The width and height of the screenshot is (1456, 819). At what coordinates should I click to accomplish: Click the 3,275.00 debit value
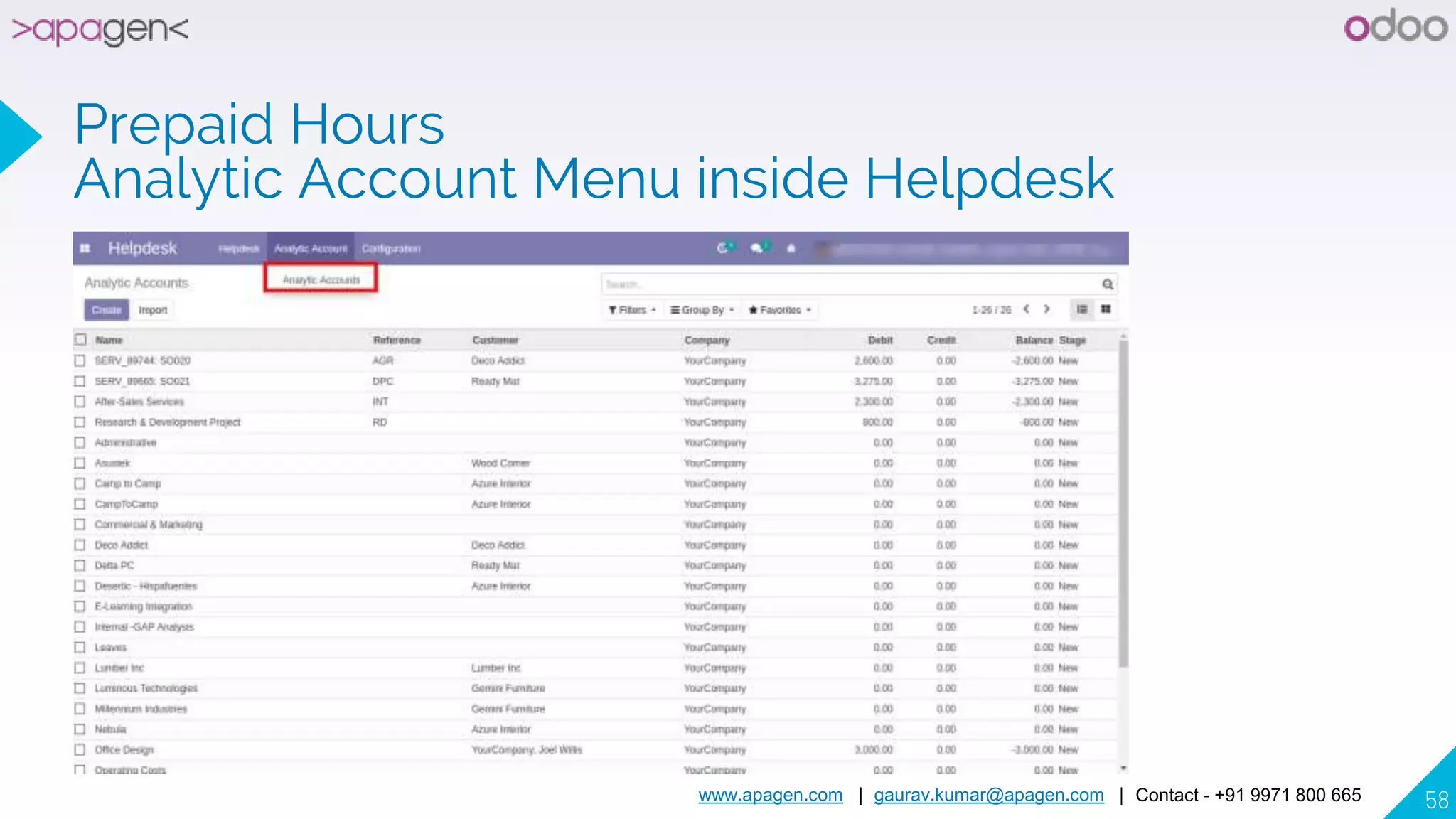873,381
